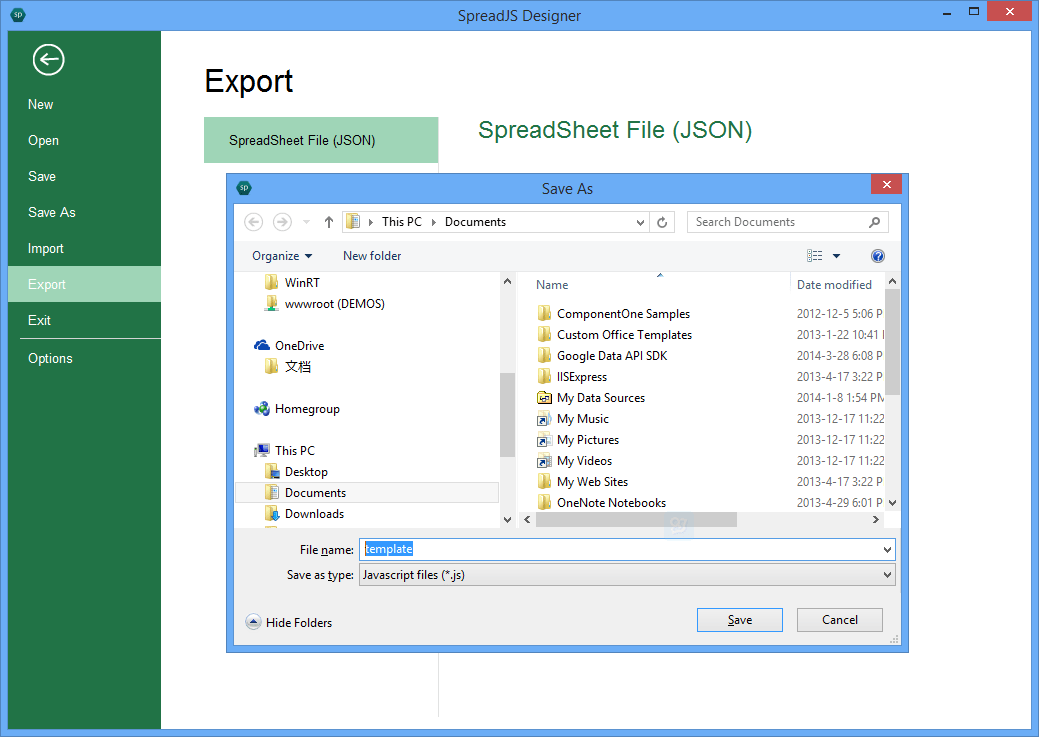This screenshot has height=737, width=1039.
Task: Open the ComponentOne Samples folder
Action: click(621, 313)
